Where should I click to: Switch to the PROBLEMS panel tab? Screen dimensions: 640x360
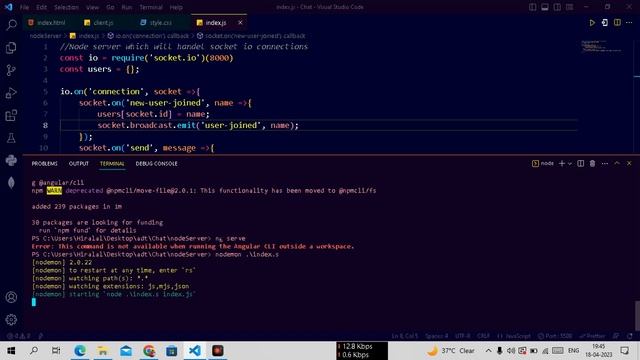(x=44, y=164)
